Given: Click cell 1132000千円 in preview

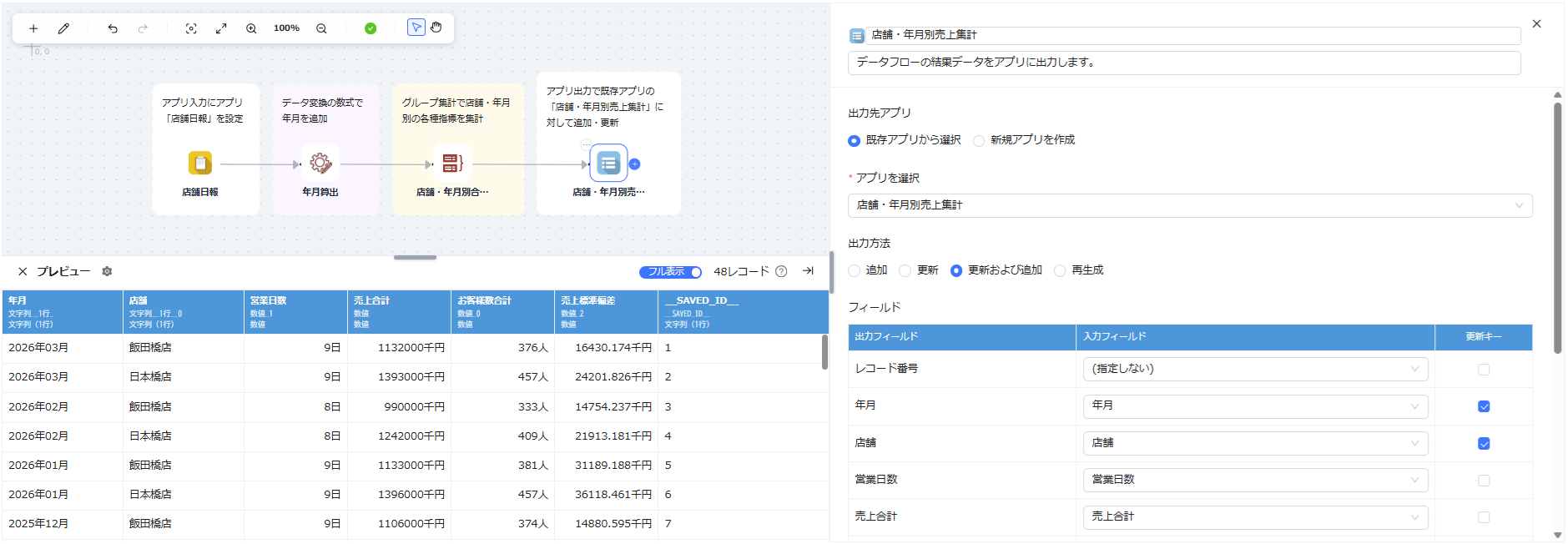Looking at the screenshot, I should [x=399, y=348].
